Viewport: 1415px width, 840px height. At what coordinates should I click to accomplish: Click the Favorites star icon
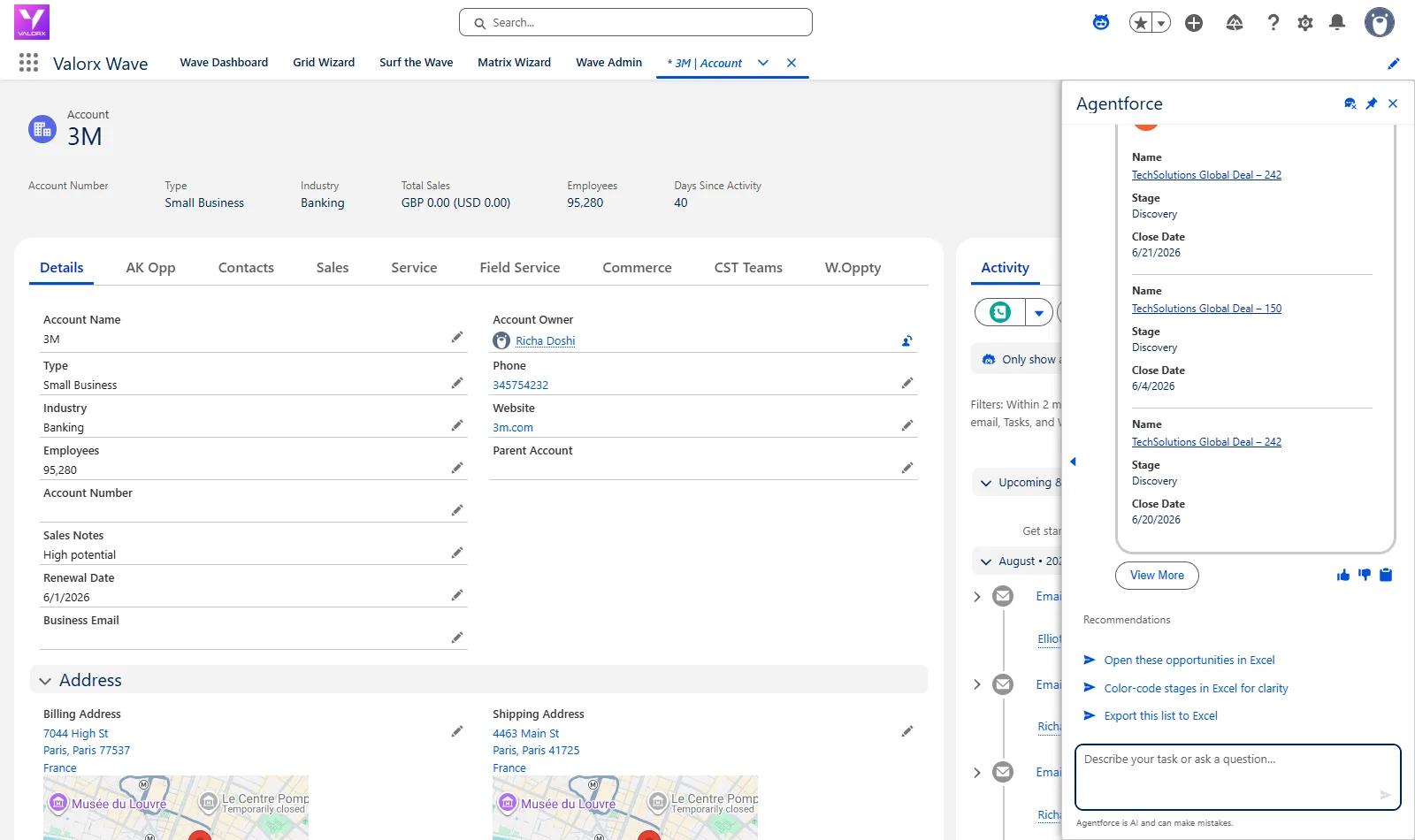click(1141, 23)
